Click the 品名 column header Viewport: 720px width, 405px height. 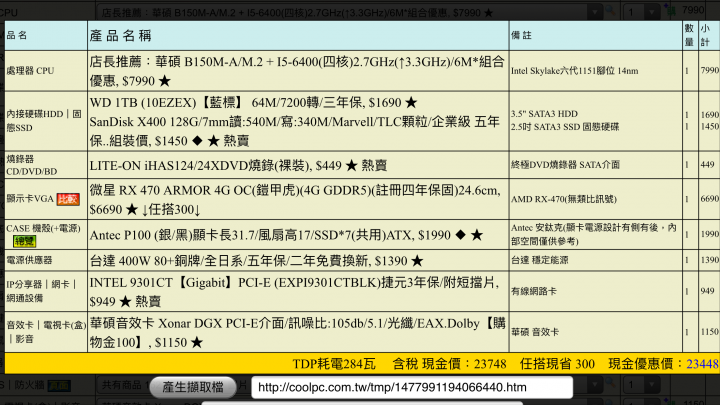pyautogui.click(x=17, y=35)
